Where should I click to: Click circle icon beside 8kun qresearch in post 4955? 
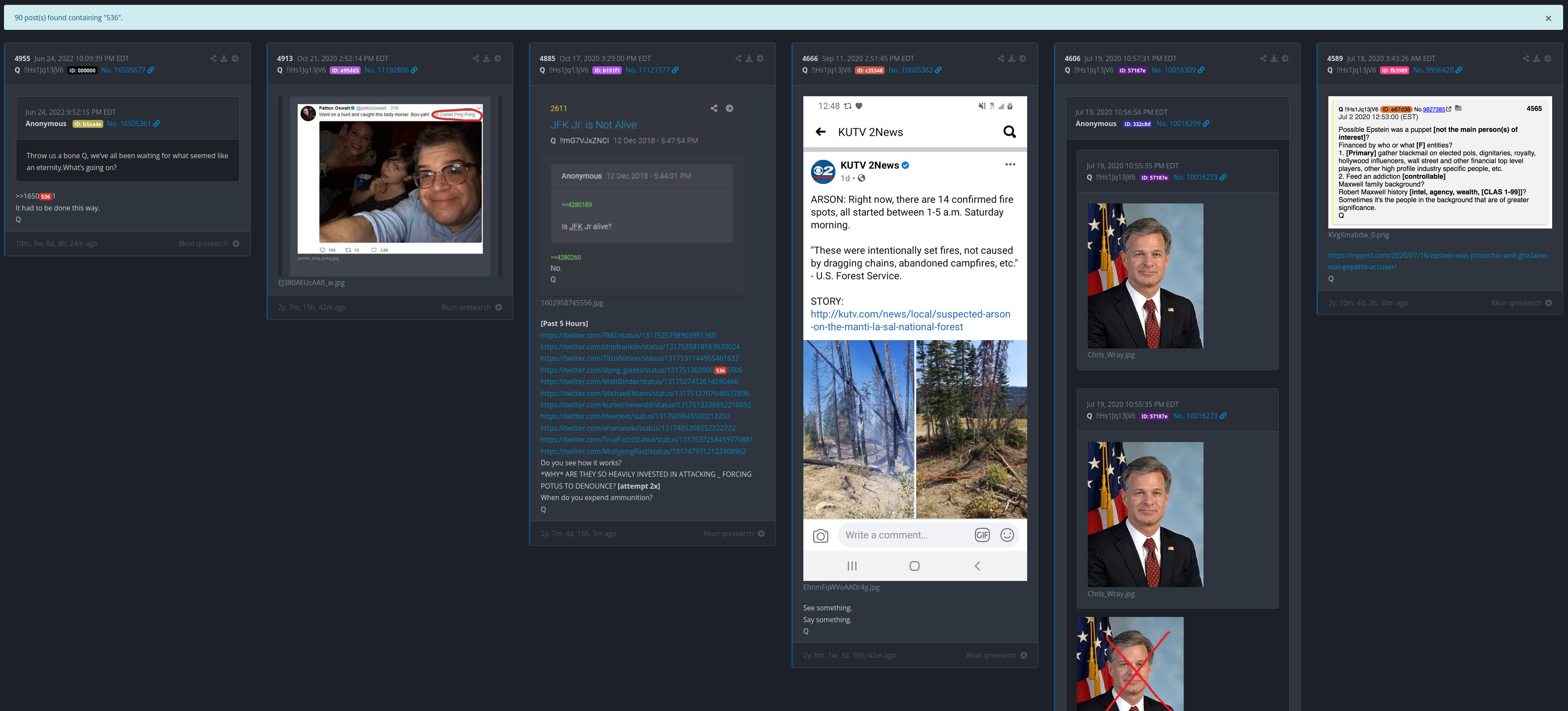click(236, 244)
